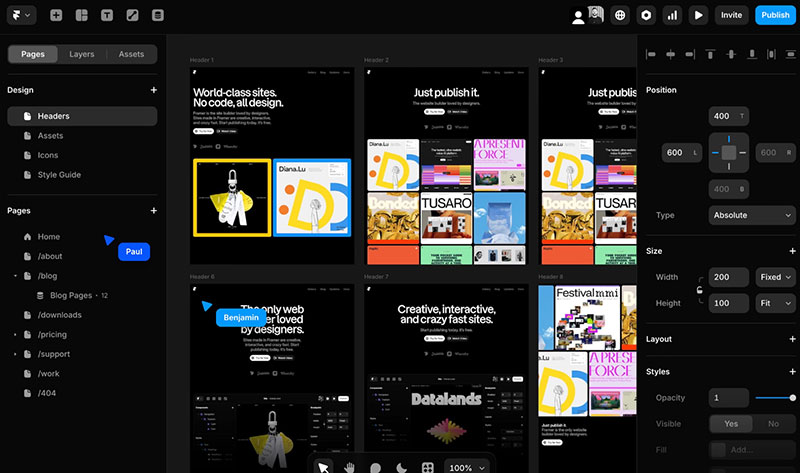Set Visible to No
Image resolution: width=800 pixels, height=473 pixels.
coord(773,424)
